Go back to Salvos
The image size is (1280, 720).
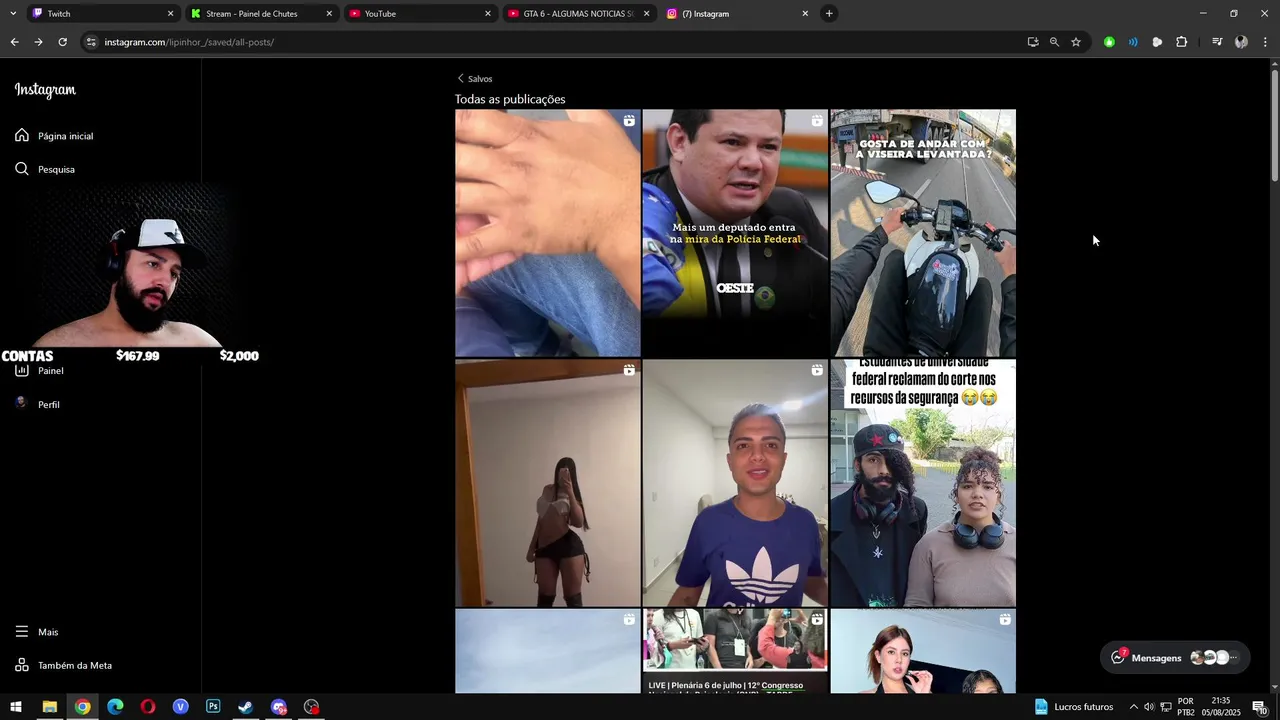[475, 78]
